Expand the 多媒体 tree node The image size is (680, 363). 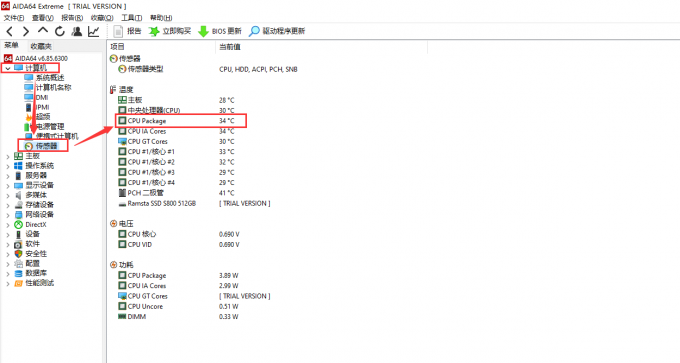pos(8,196)
